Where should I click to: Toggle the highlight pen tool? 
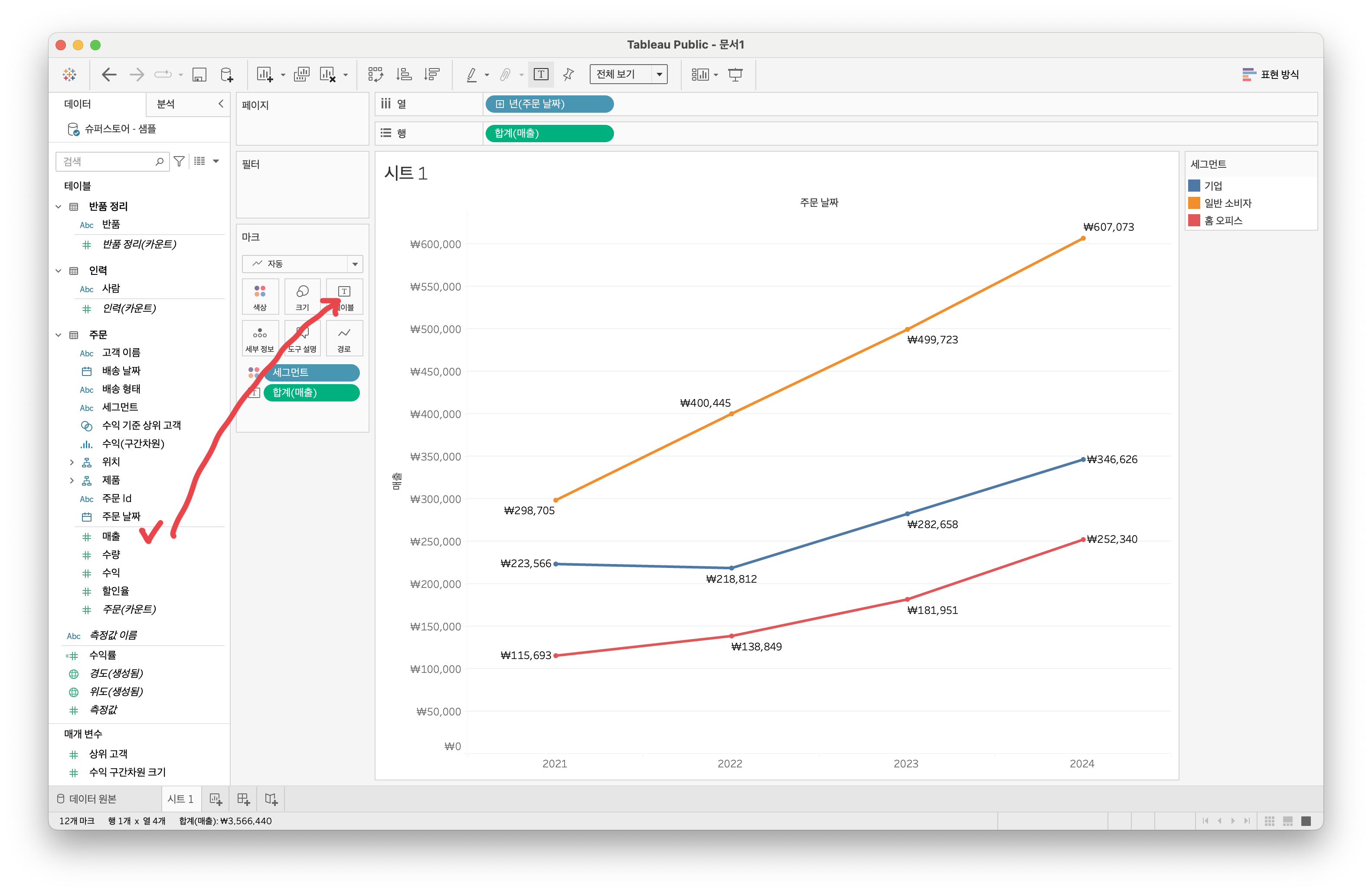(471, 75)
